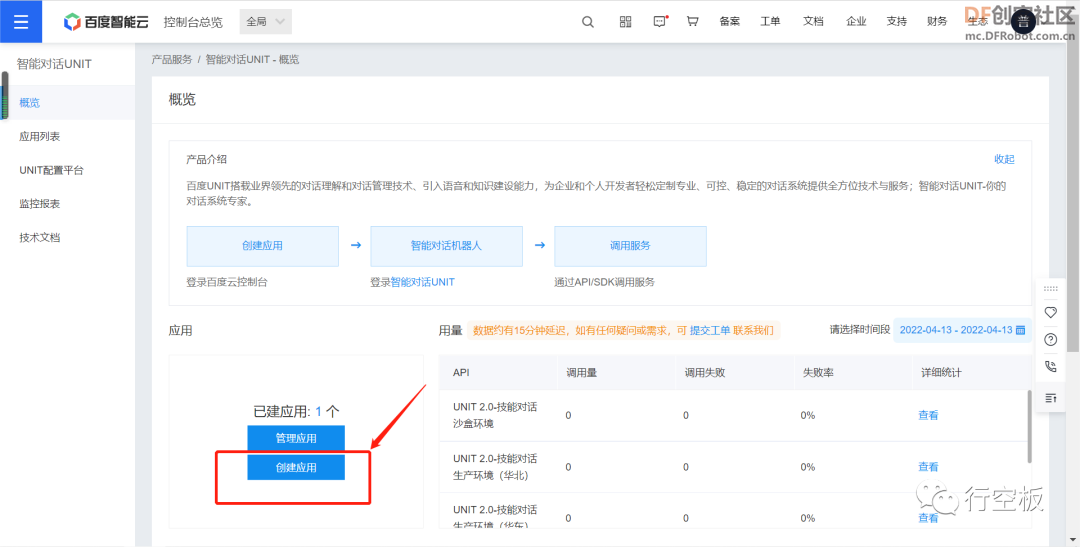Open the grid apps icon in the top bar
1080x547 pixels.
[x=625, y=21]
